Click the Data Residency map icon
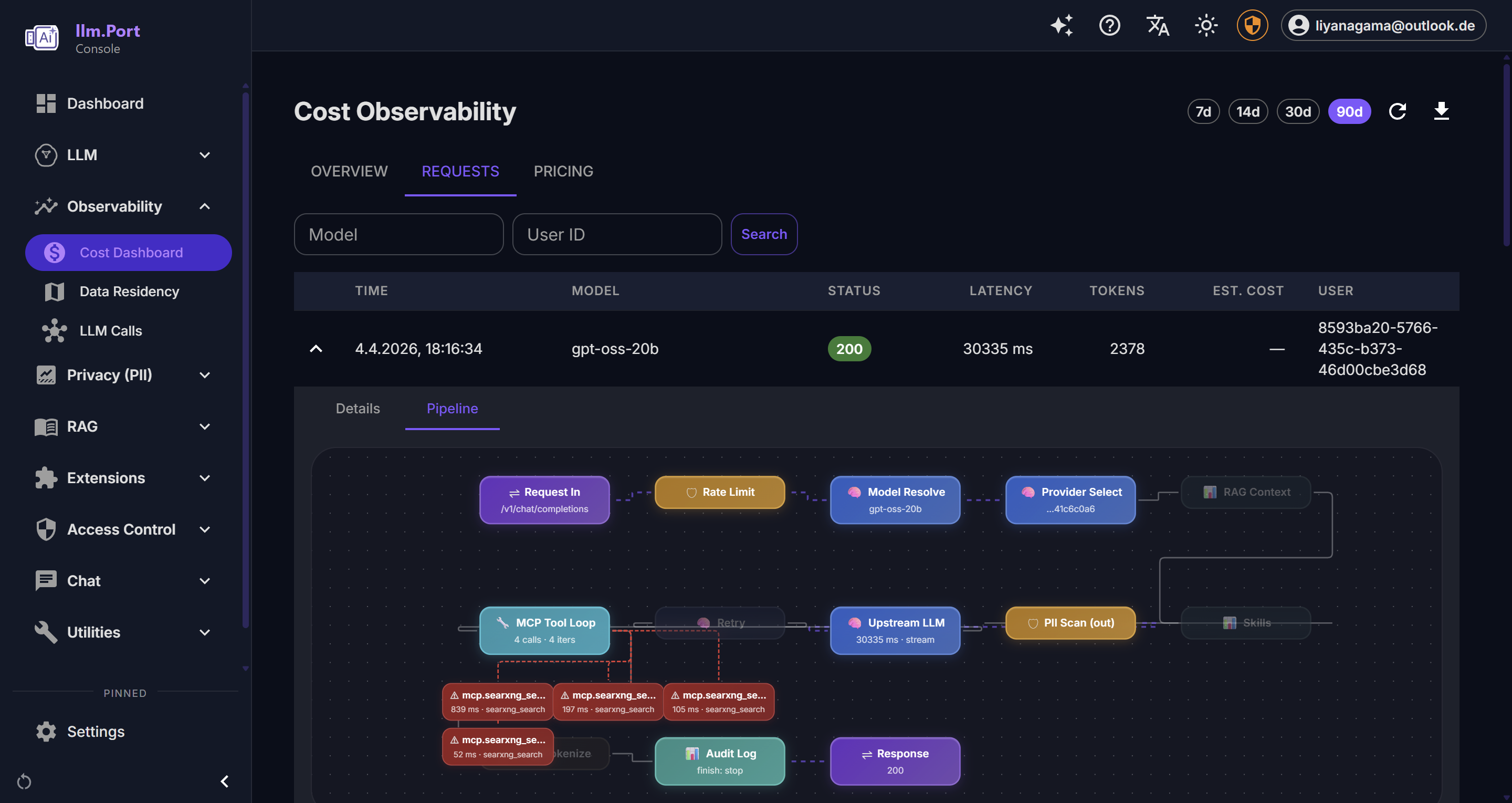The width and height of the screenshot is (1512, 803). click(55, 291)
